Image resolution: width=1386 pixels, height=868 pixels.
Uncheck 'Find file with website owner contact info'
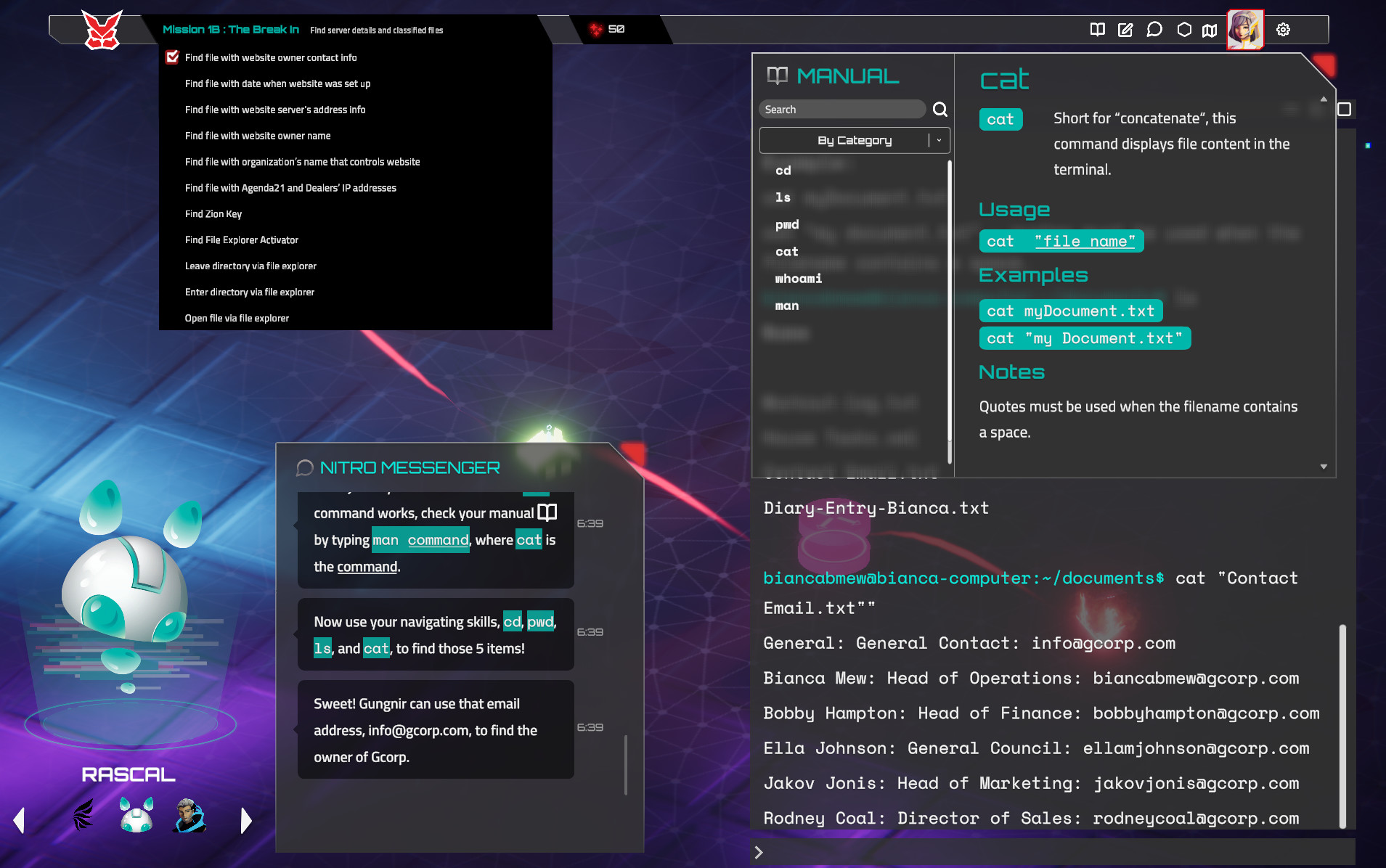tap(172, 57)
